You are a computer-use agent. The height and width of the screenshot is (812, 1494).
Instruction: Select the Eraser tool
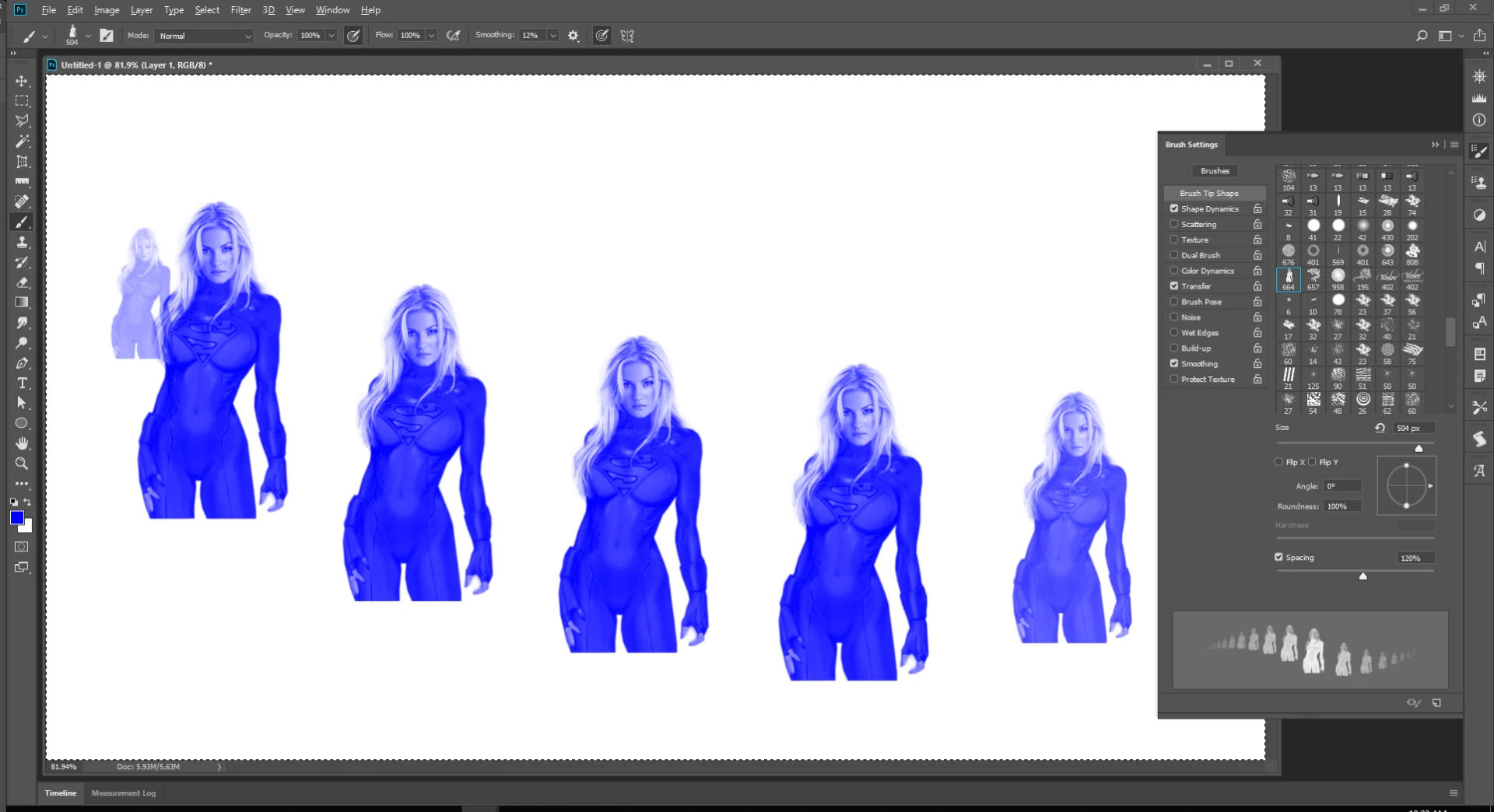tap(22, 282)
